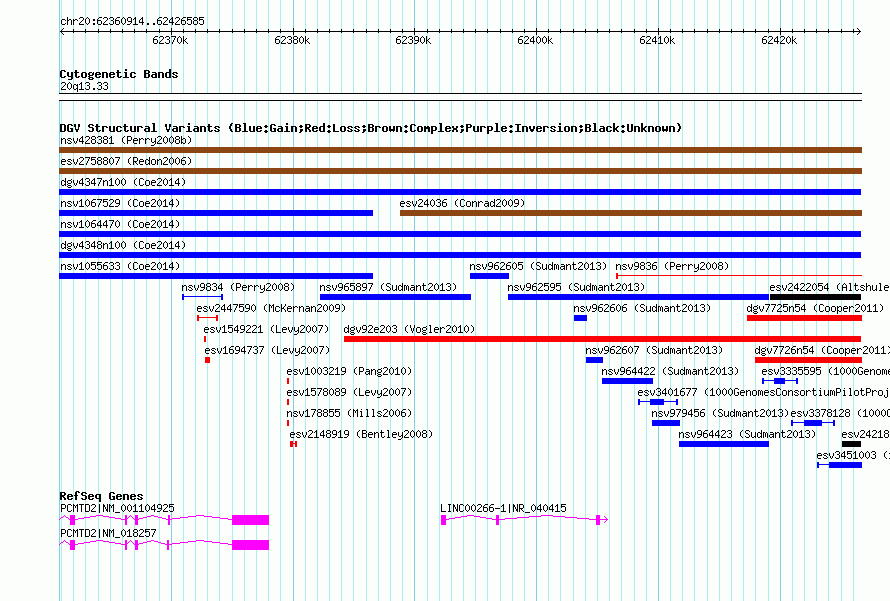Click esv2148919 (Bentley2008) label
The height and width of the screenshot is (601, 890).
tap(361, 434)
